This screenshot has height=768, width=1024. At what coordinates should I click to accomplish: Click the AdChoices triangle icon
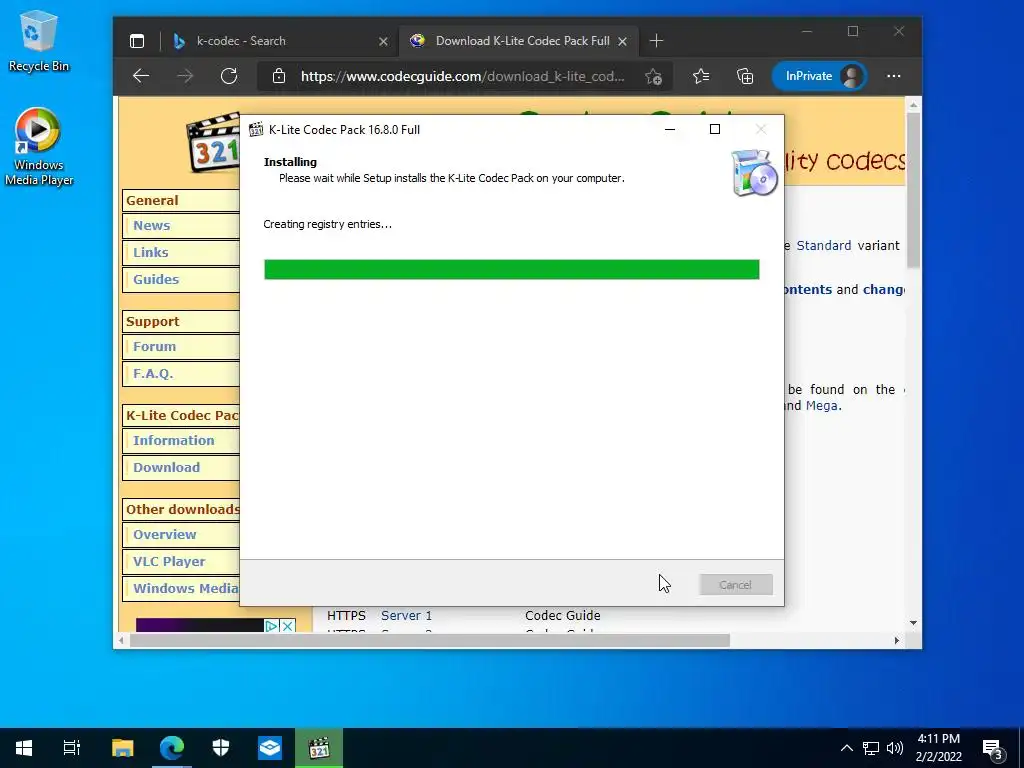click(272, 626)
